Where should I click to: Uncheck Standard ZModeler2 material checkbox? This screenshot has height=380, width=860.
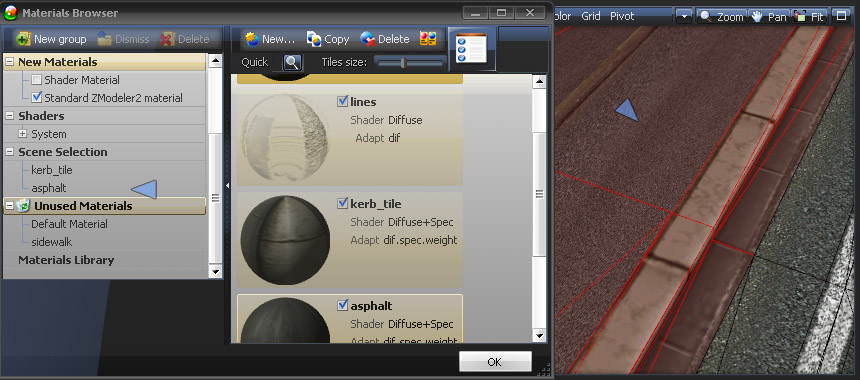(x=36, y=98)
